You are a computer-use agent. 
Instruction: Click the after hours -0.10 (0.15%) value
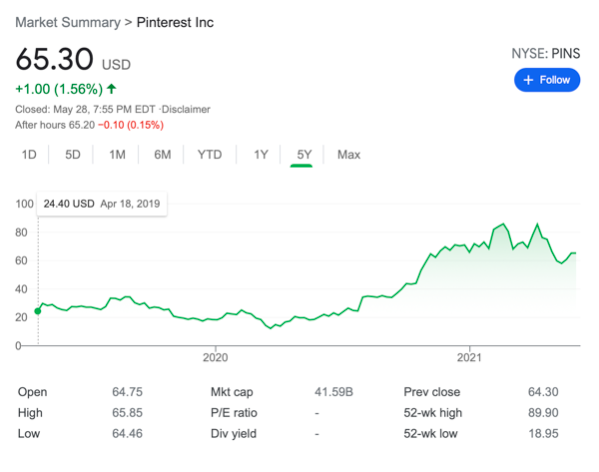tap(131, 125)
